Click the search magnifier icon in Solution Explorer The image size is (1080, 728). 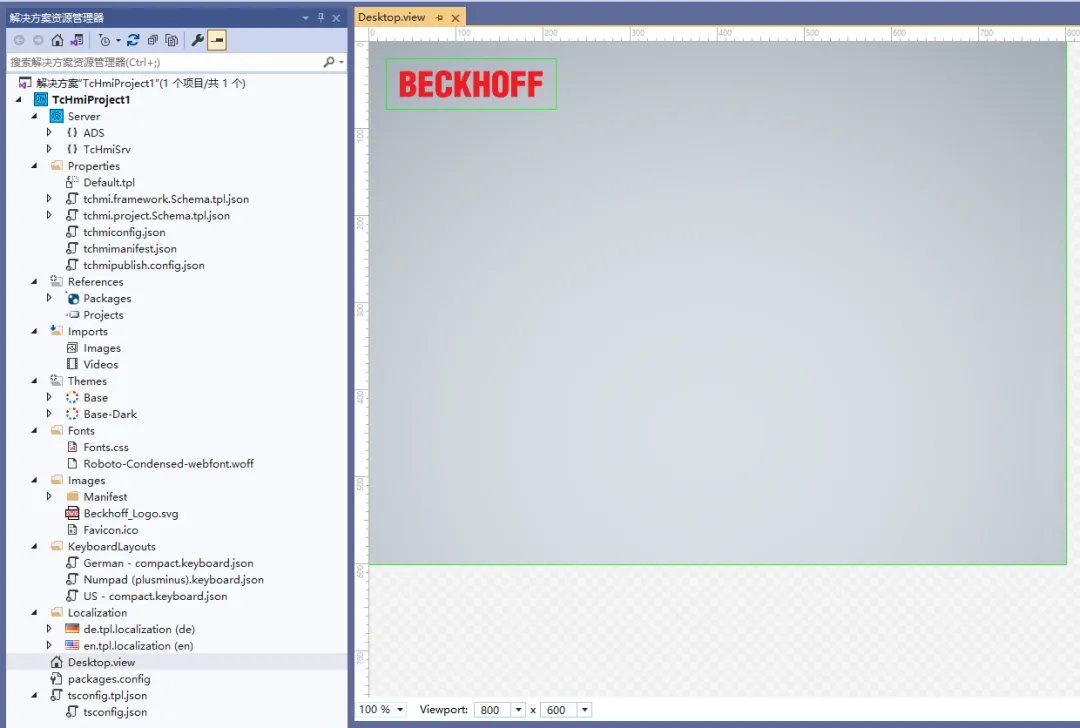329,62
